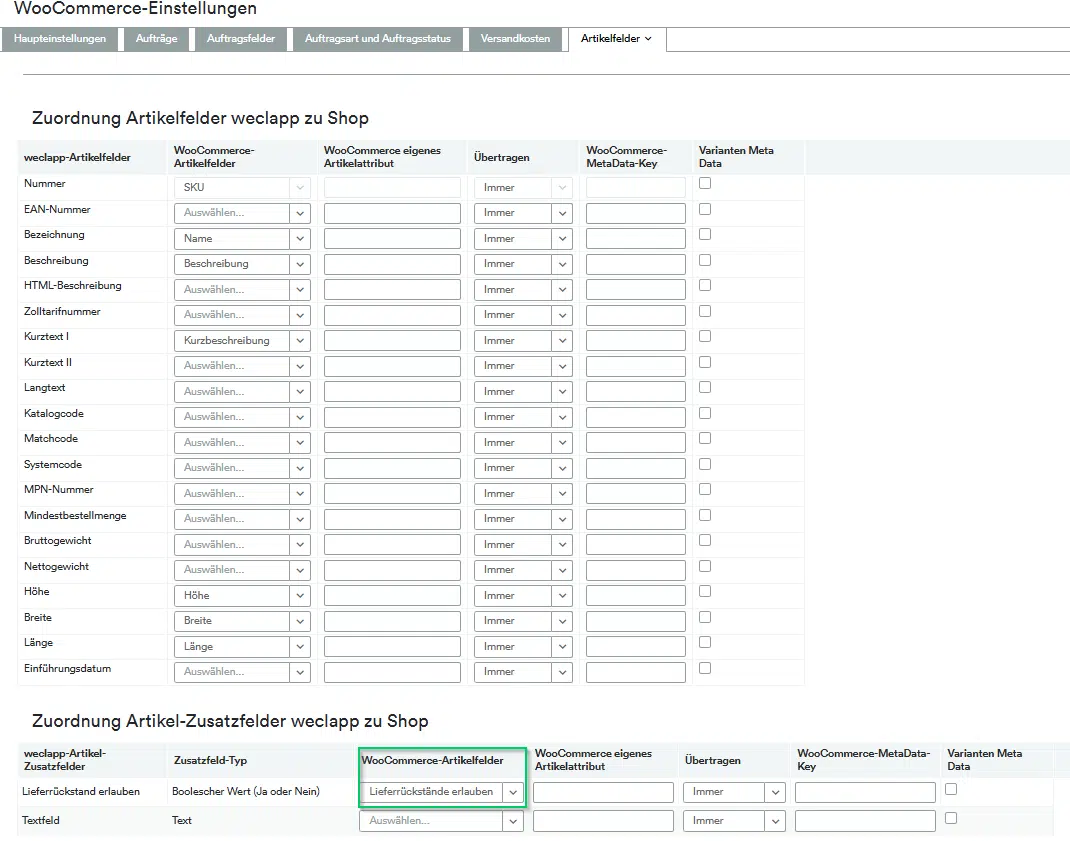Change Übertragen setting for Bezeichnung
Image resolution: width=1070 pixels, height=841 pixels.
tap(523, 239)
